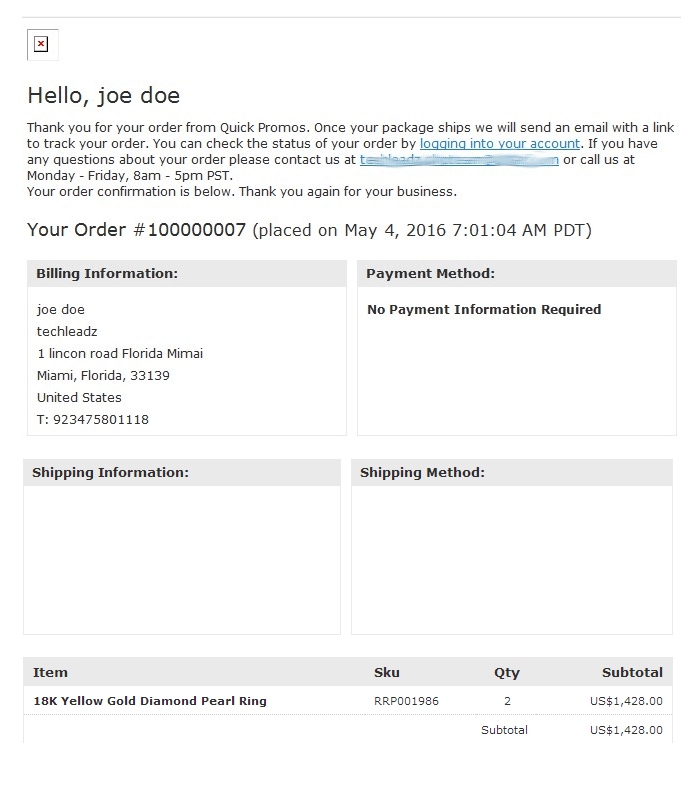This screenshot has height=800, width=688.
Task: Click the 'Hello, joe doe' heading
Action: 104,96
